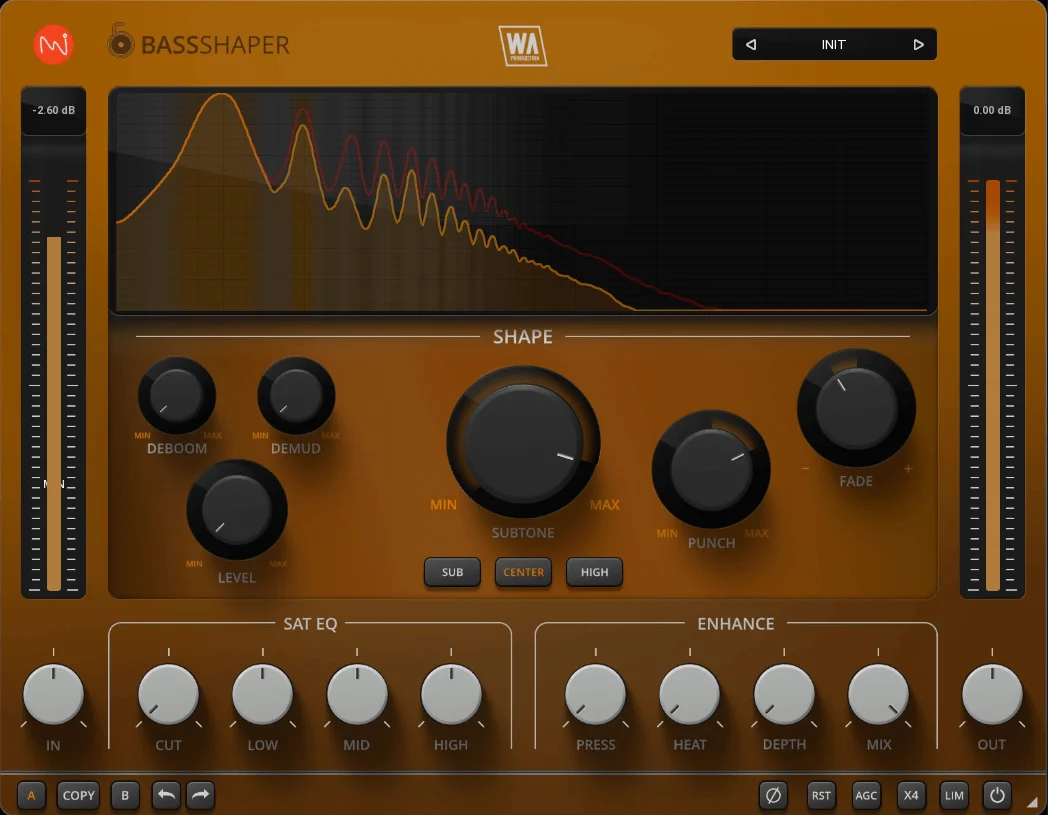Click the W.A Production logo
The width and height of the screenshot is (1048, 815).
pos(523,44)
